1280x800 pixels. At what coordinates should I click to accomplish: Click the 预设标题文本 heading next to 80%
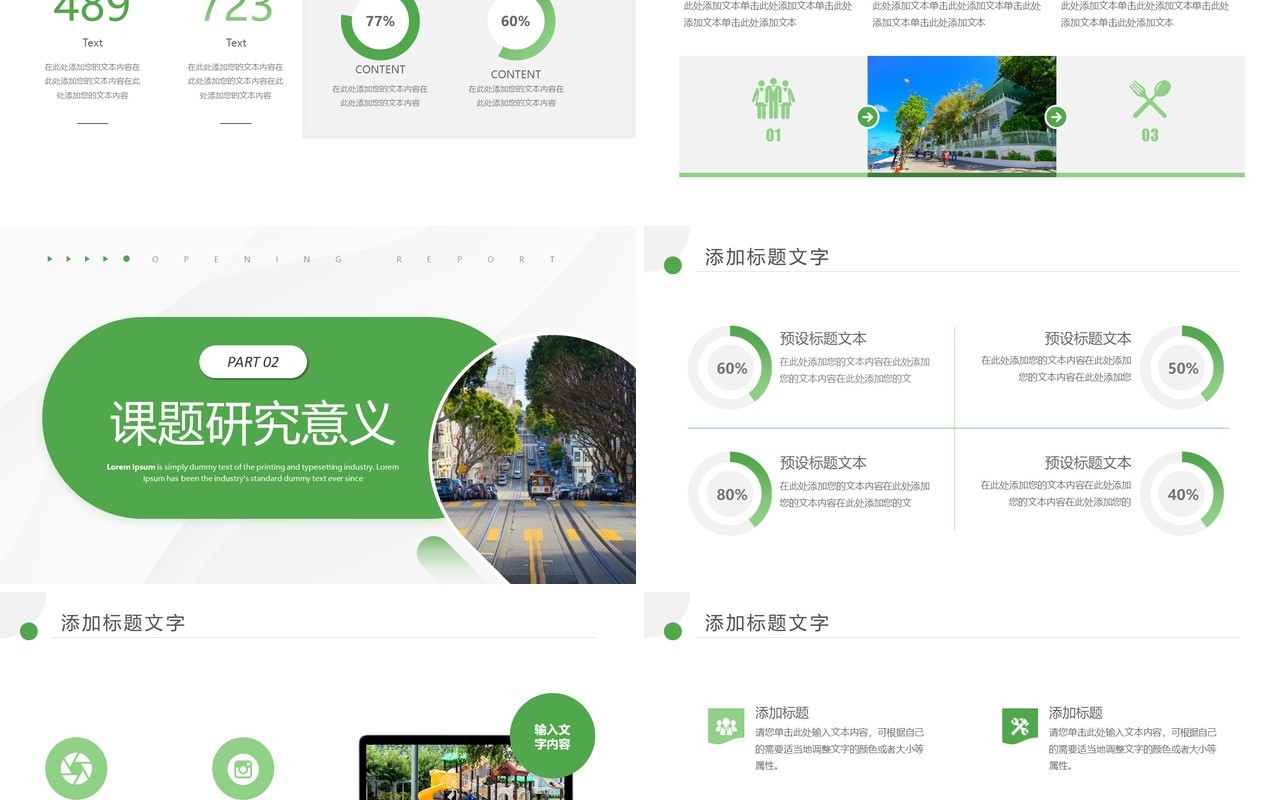coord(823,463)
